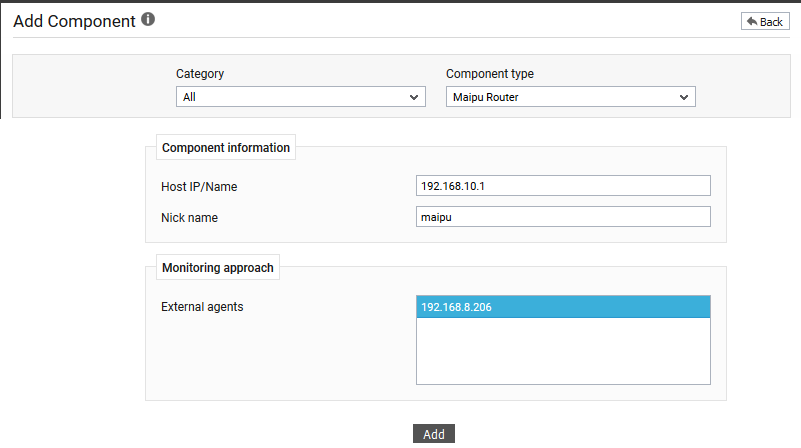
Task: Click the empty area of External agents list
Action: 563,351
